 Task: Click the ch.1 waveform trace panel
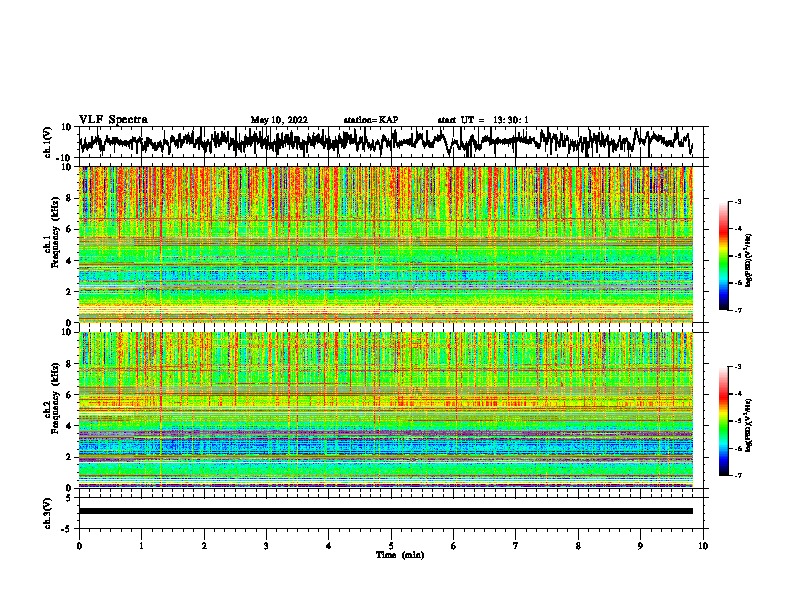(x=393, y=142)
